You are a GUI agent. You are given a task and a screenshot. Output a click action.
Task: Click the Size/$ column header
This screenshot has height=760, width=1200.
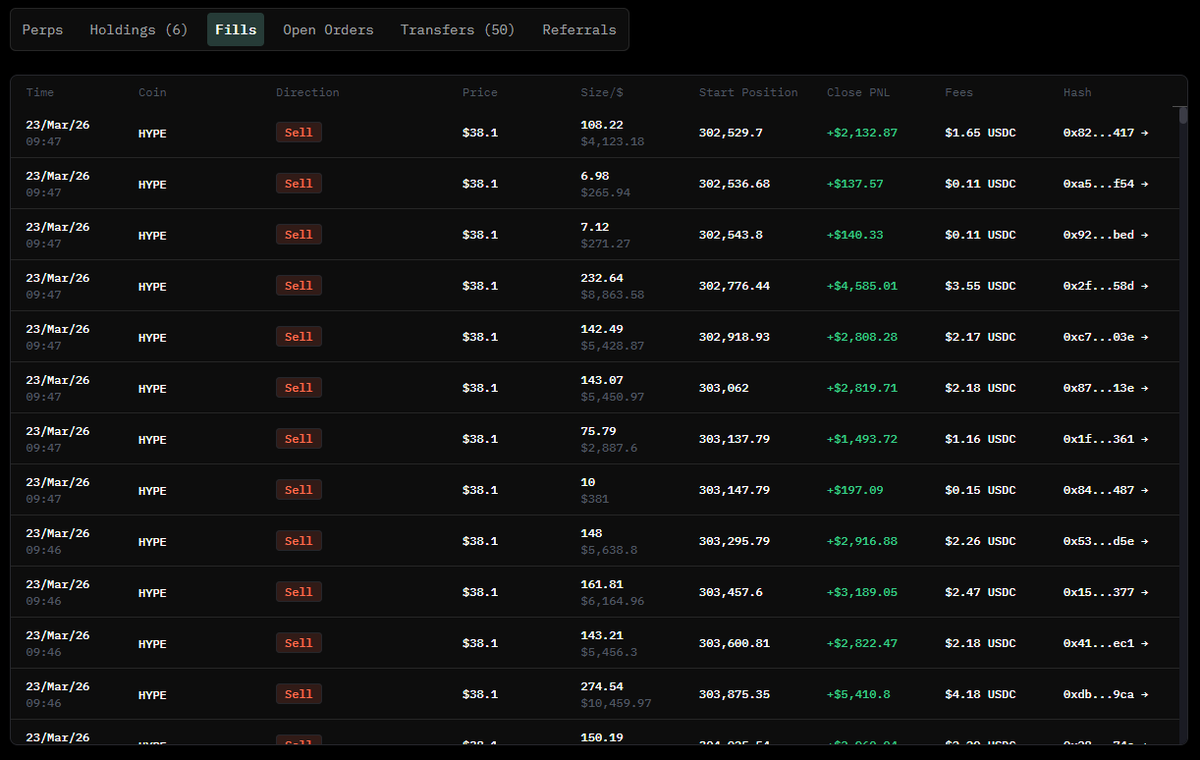(602, 92)
